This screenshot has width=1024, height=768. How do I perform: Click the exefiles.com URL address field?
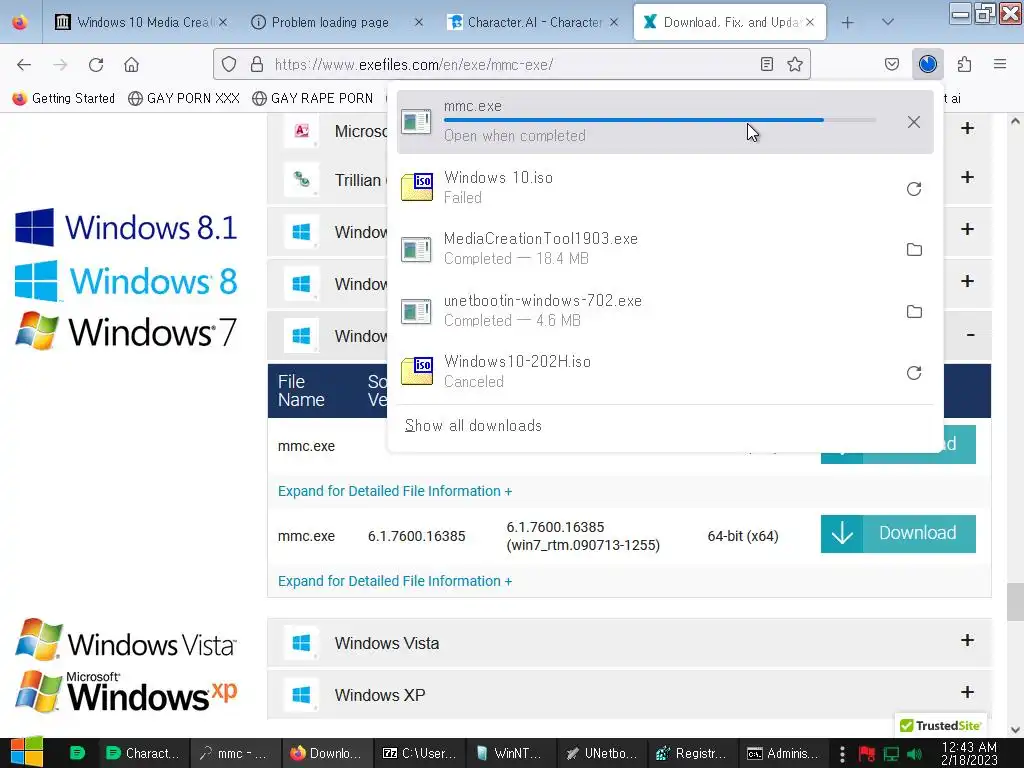coord(511,64)
